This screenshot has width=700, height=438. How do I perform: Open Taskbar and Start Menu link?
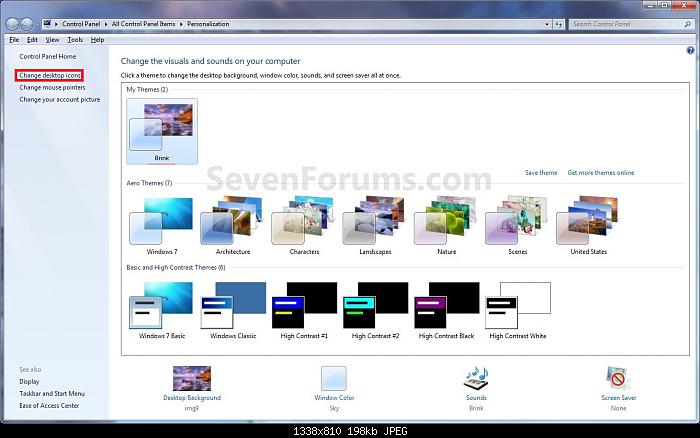click(x=52, y=393)
